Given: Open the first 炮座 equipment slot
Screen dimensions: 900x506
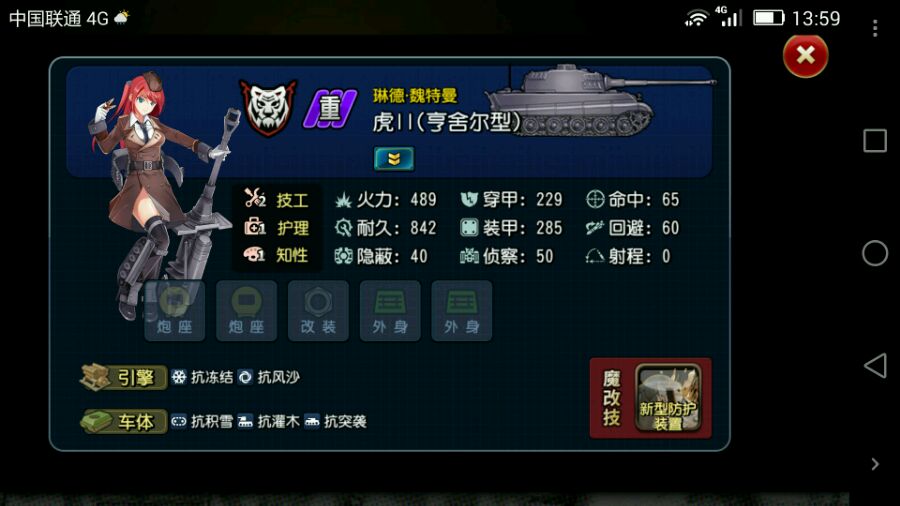Looking at the screenshot, I should [174, 311].
